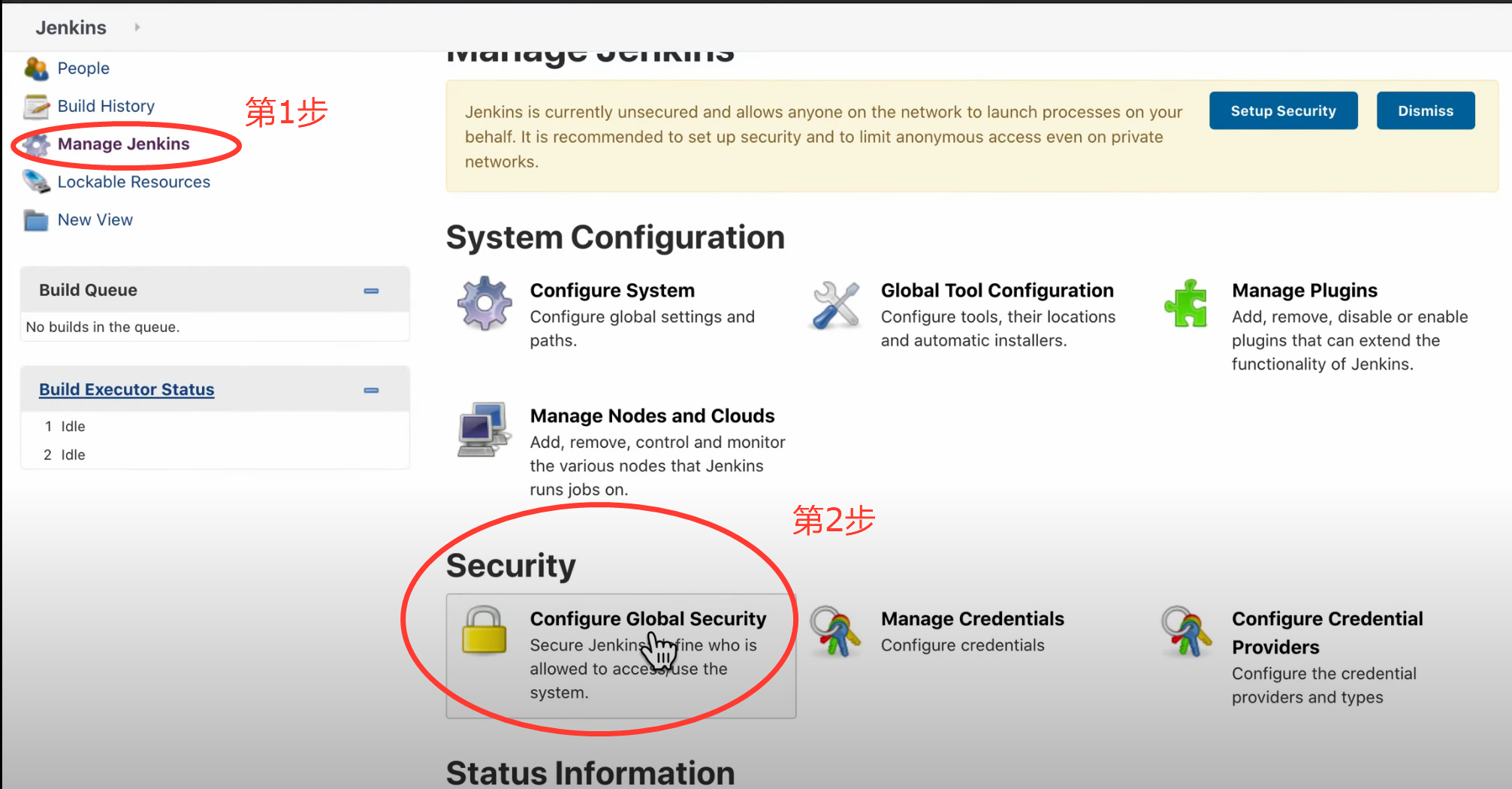Click the 'No builds in the queue.' text

(103, 327)
